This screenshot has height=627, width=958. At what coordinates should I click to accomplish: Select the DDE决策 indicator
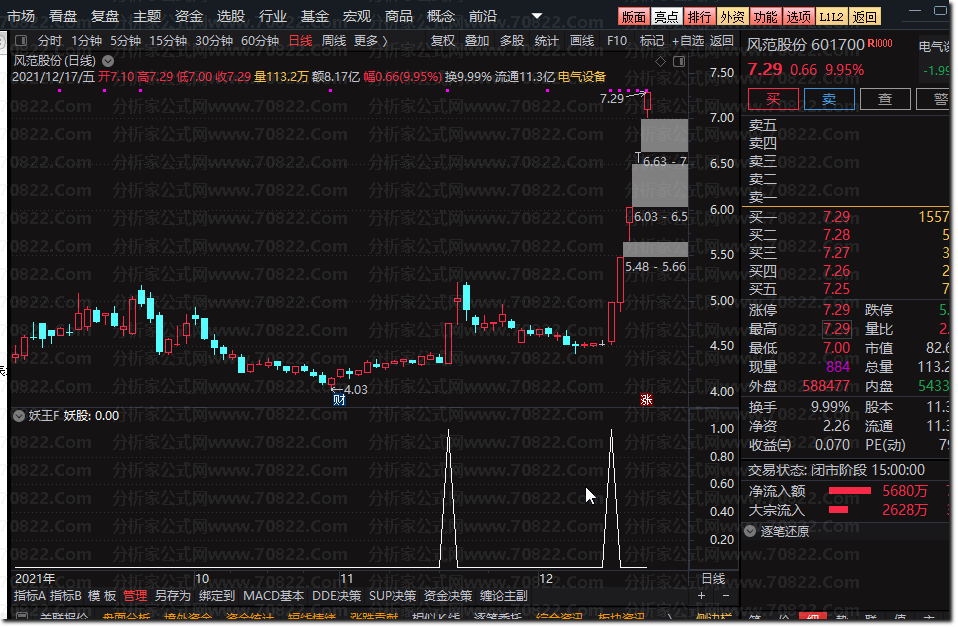[337, 596]
